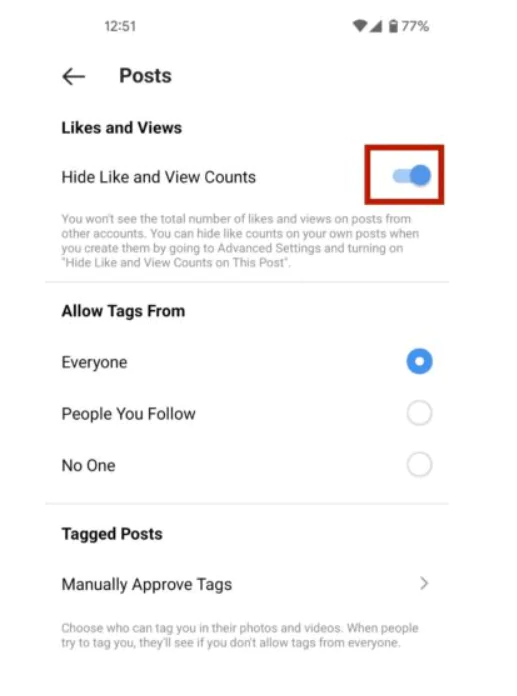The width and height of the screenshot is (517, 696).
Task: Tap the No One option label
Action: click(88, 466)
